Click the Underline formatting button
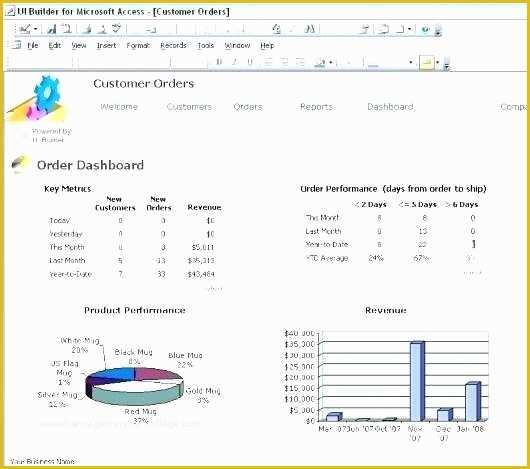 click(250, 62)
